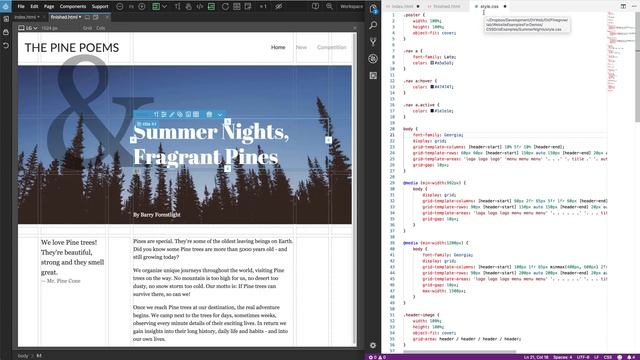Viewport: 640px width, 360px height.
Task: Click the By Barry Forestlight byline text
Action: (157, 215)
